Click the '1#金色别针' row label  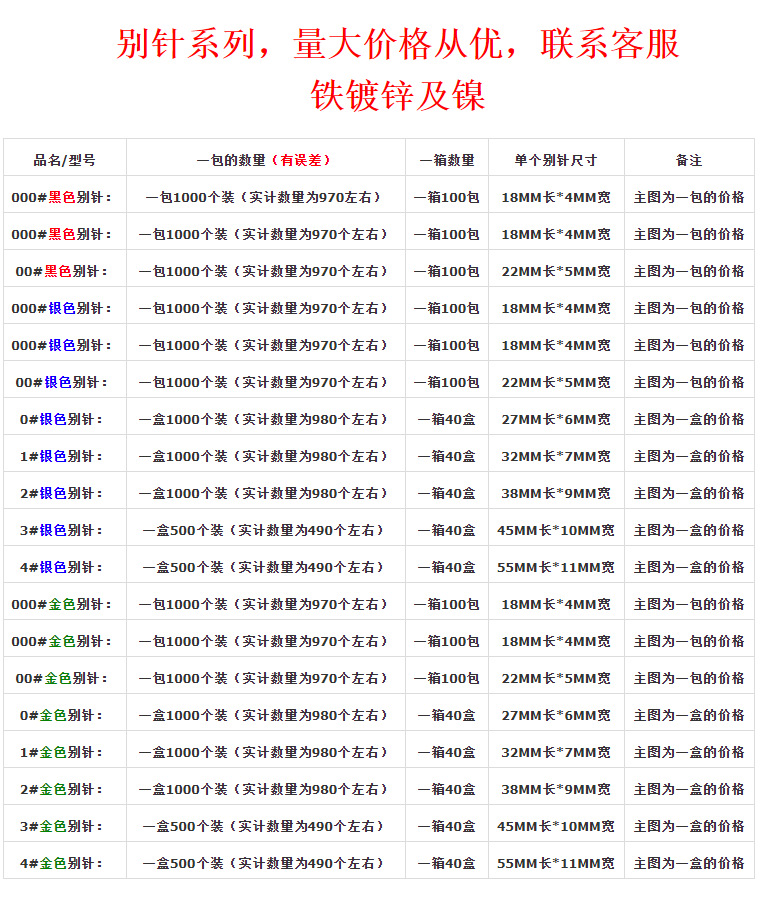click(61, 753)
